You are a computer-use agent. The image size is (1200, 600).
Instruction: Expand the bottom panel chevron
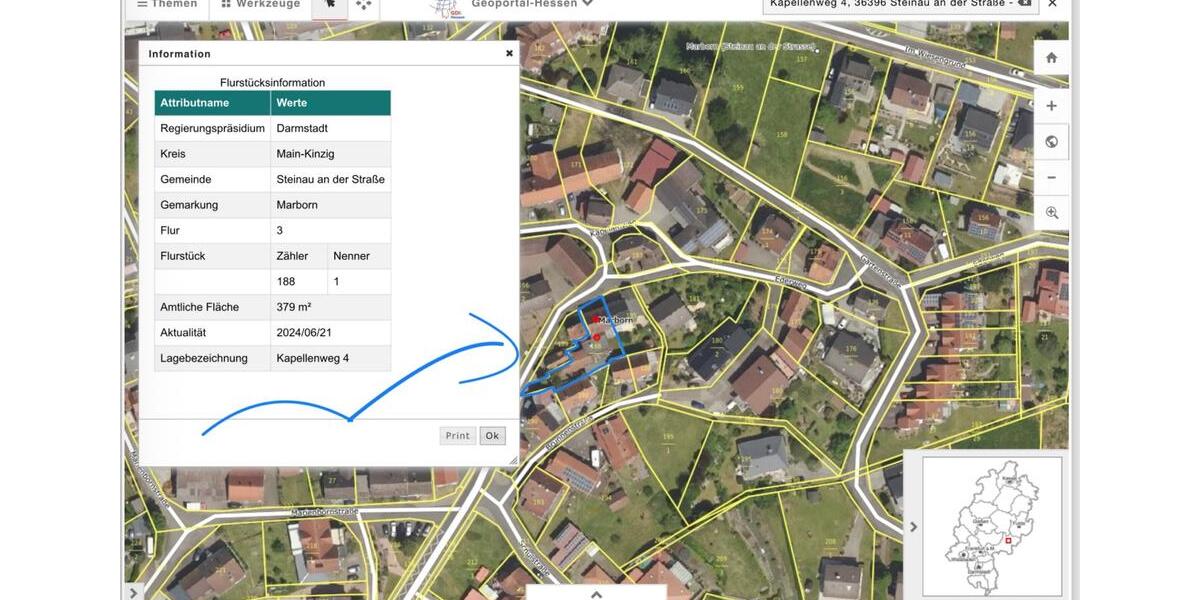597,594
